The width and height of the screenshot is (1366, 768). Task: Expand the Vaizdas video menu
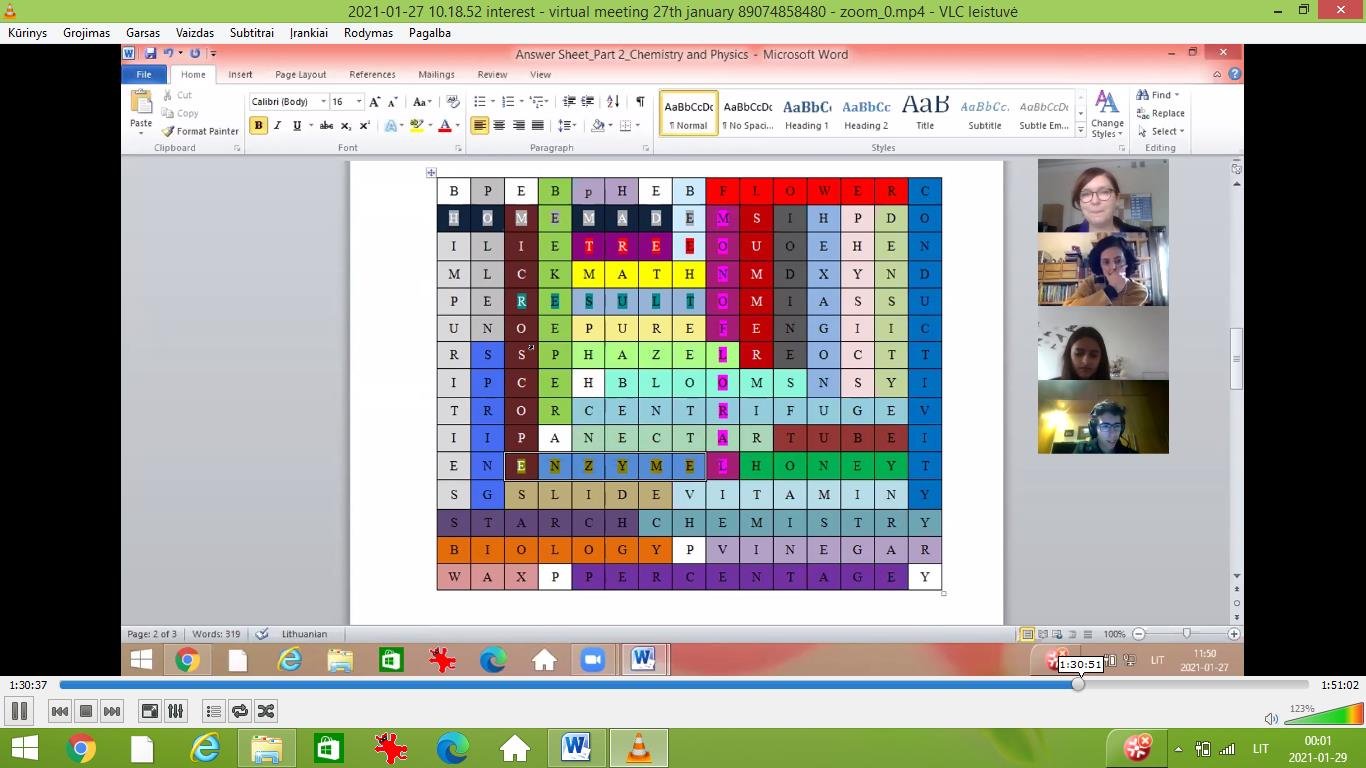click(194, 33)
